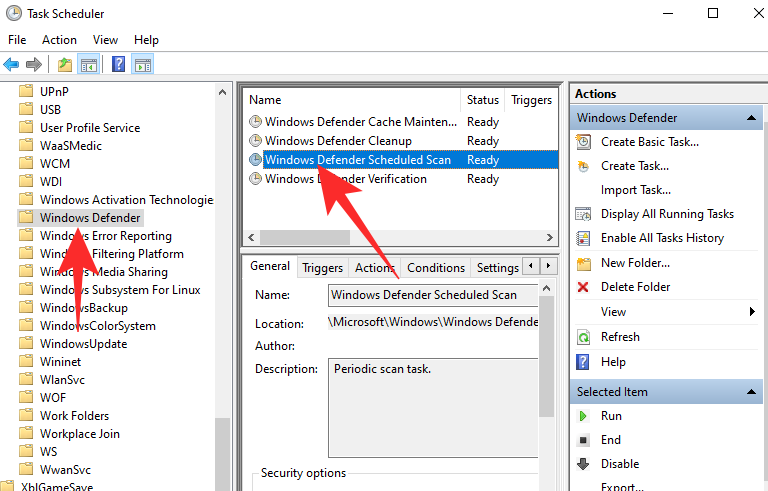Click the clock icon beside Windows Defender Cleanup

(255, 141)
